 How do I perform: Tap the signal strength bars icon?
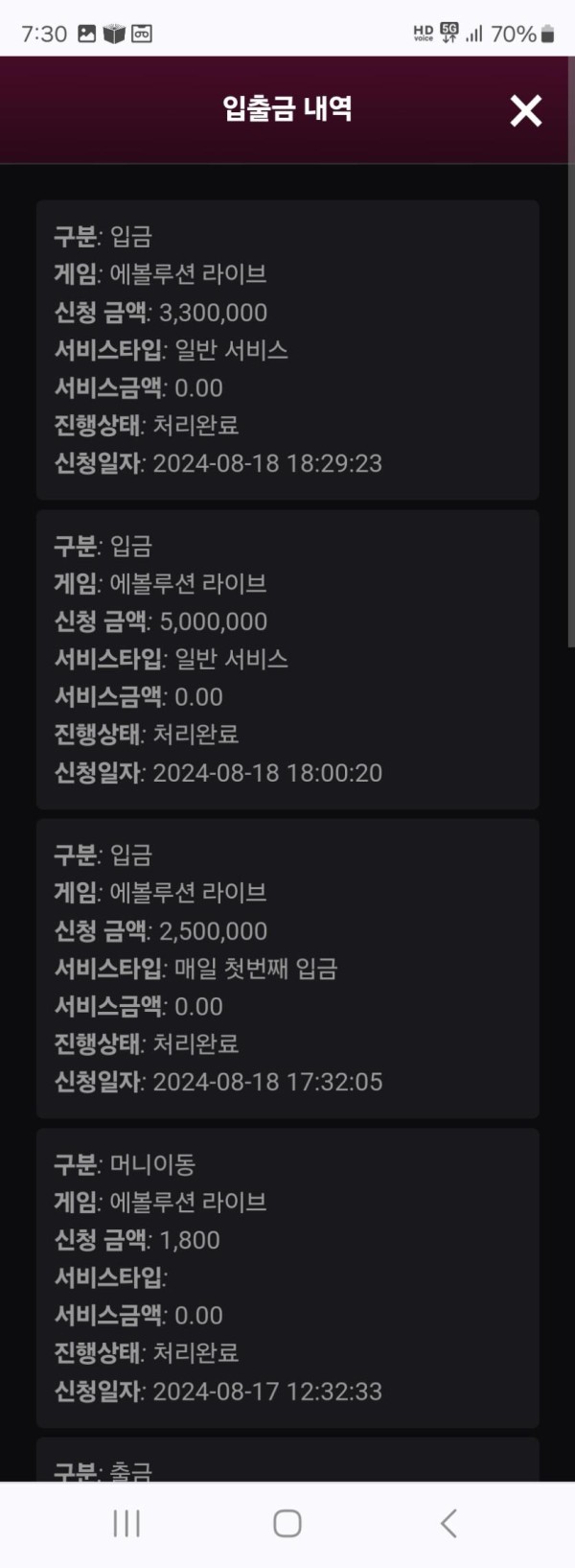tap(474, 34)
